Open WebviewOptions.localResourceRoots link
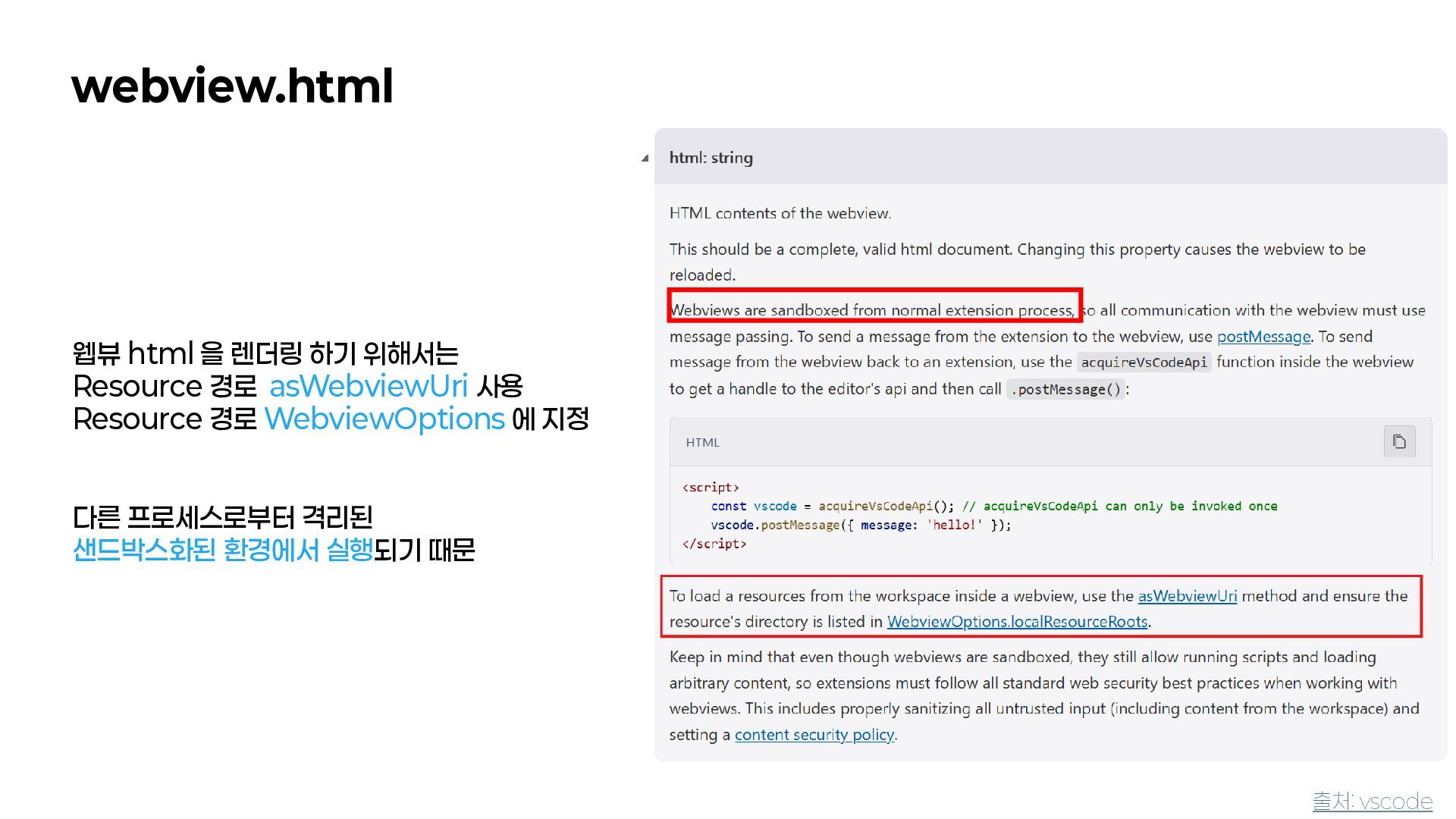The image size is (1456, 819). [1017, 622]
